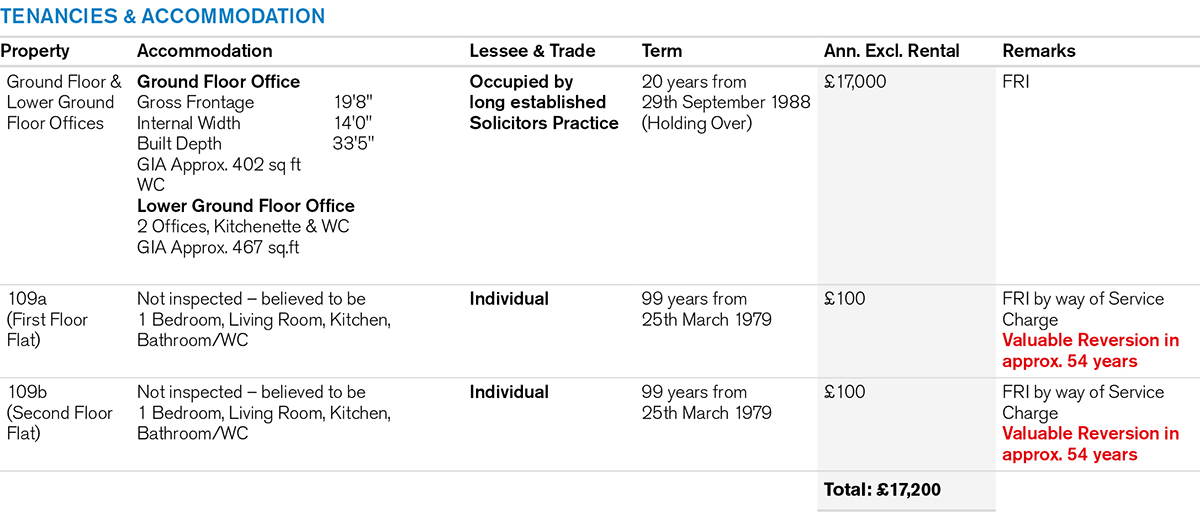Select the Accommodation column header
This screenshot has width=1200, height=520.
tap(204, 51)
